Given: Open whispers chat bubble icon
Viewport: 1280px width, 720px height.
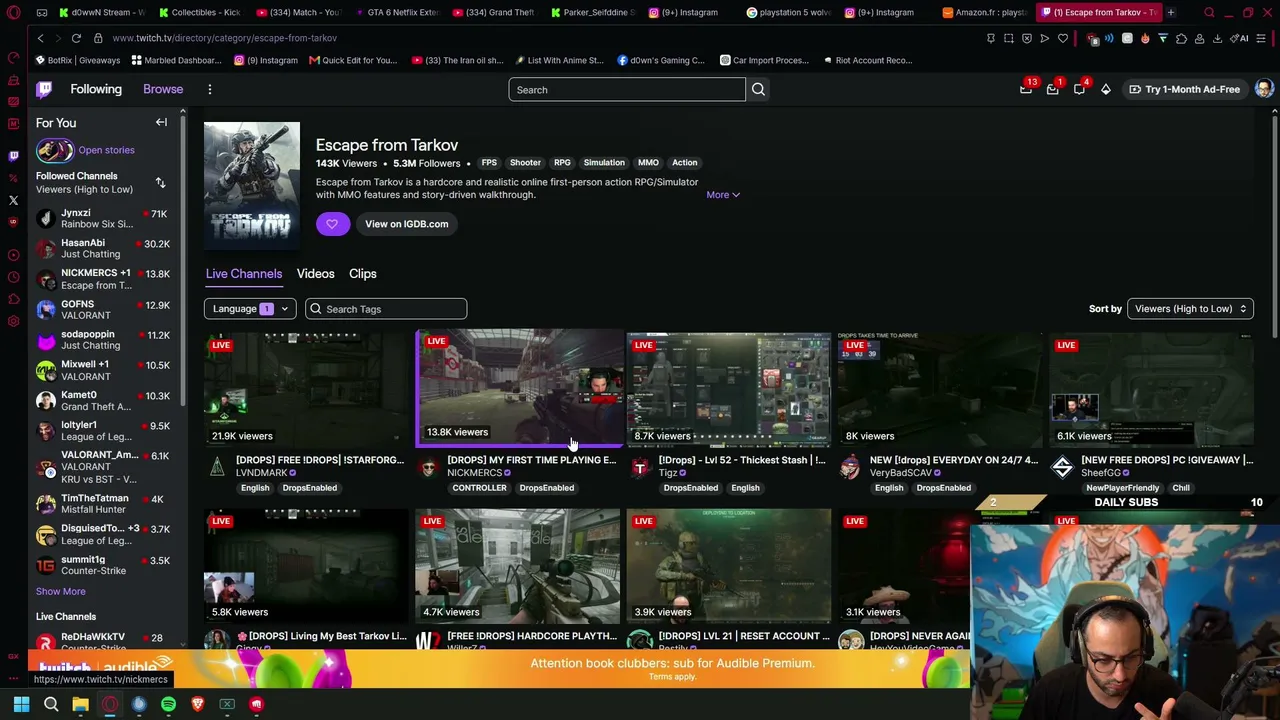Looking at the screenshot, I should [1079, 89].
